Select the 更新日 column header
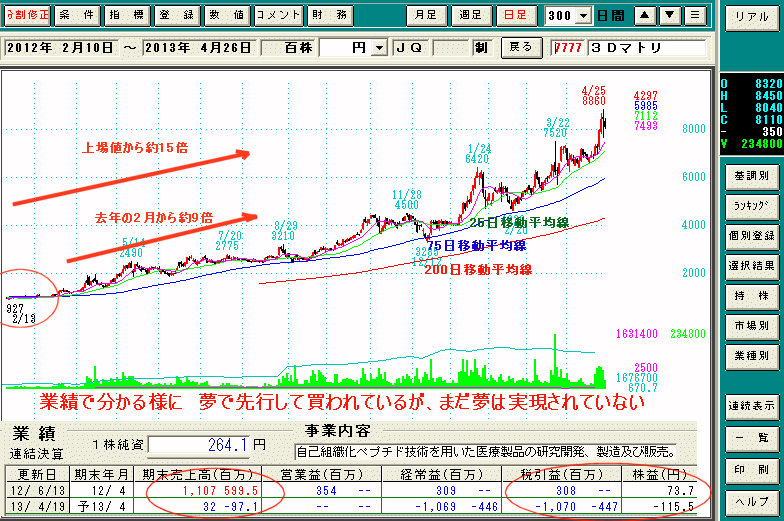 coord(38,474)
